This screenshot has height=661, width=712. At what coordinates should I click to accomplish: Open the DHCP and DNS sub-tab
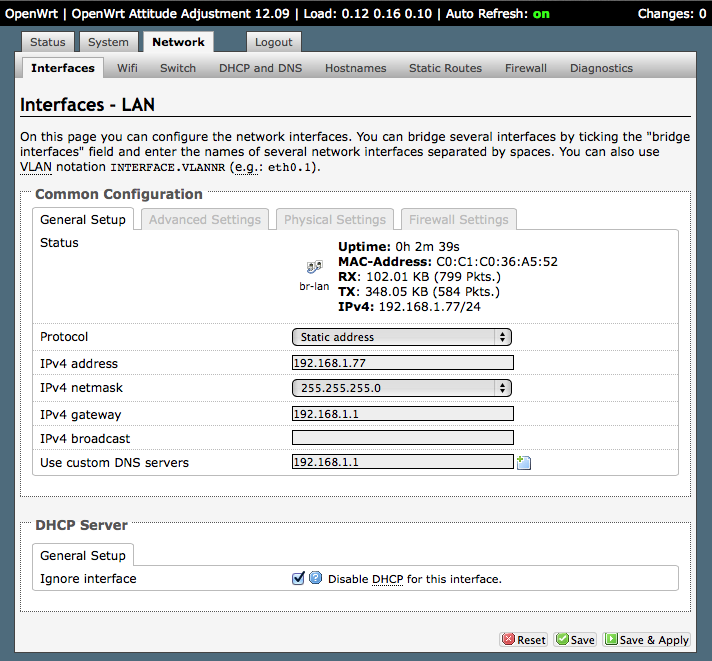(261, 68)
